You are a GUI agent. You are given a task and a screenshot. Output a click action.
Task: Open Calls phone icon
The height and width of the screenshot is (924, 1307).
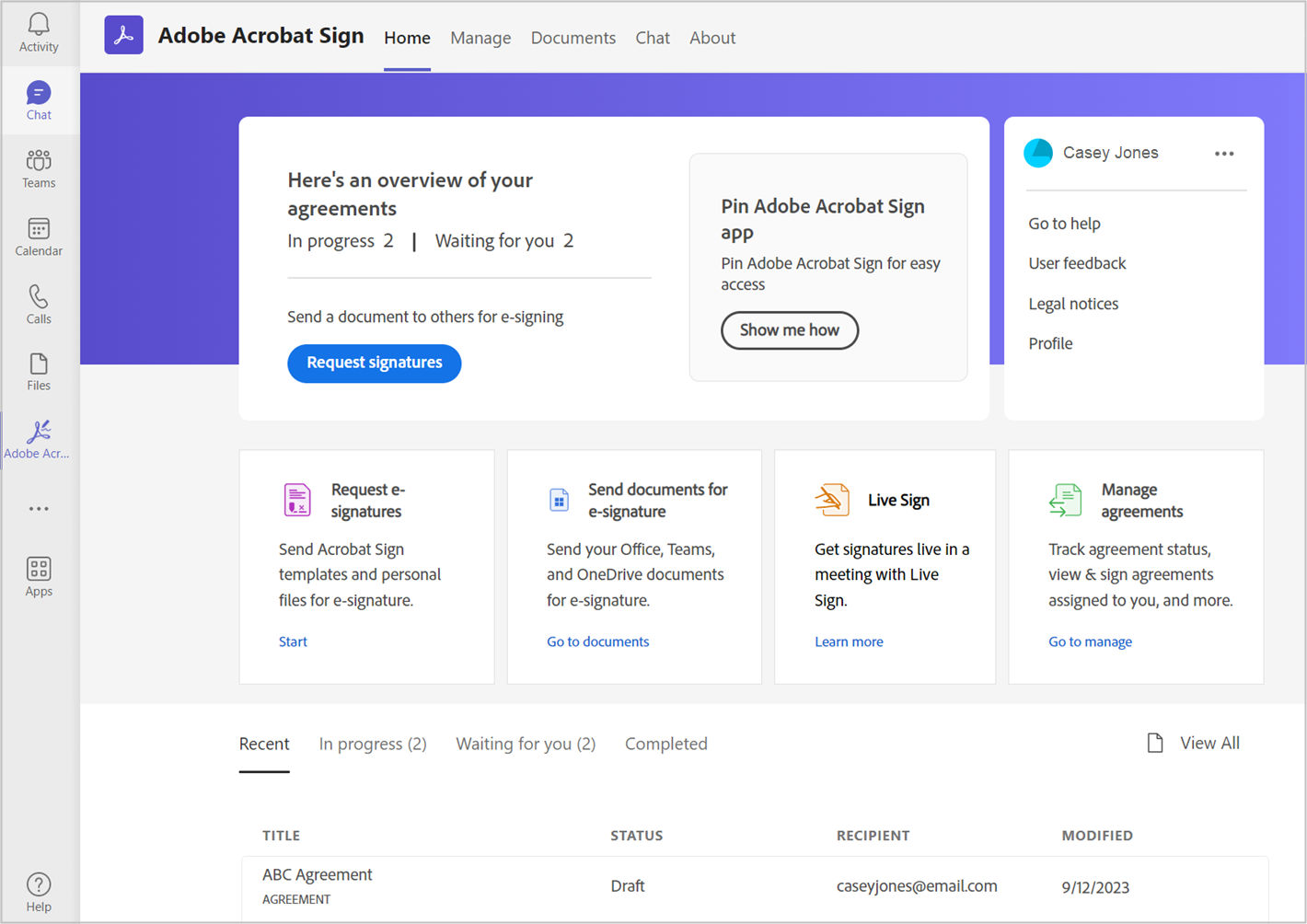(39, 305)
